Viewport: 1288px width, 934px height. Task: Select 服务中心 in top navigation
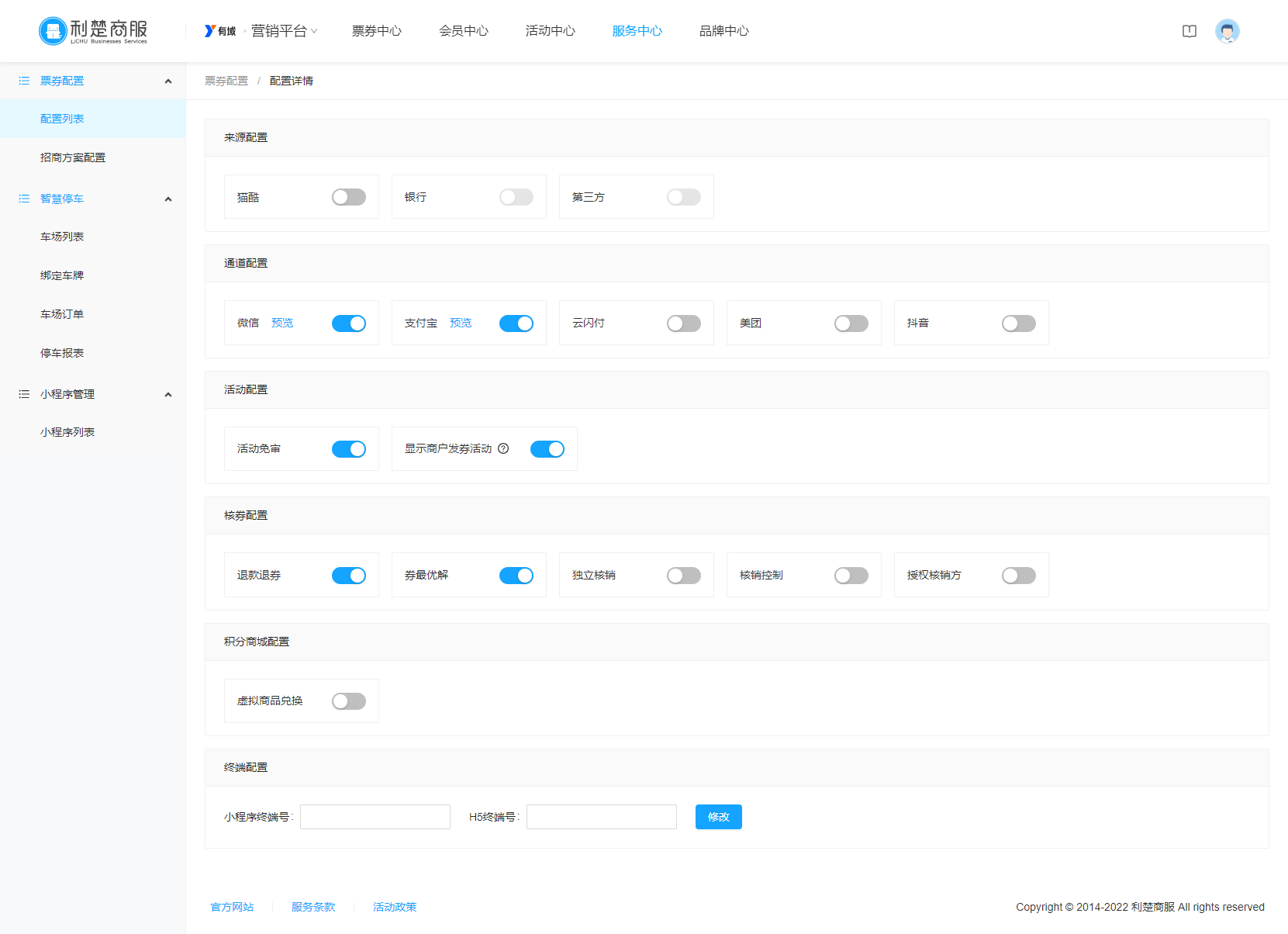click(637, 31)
